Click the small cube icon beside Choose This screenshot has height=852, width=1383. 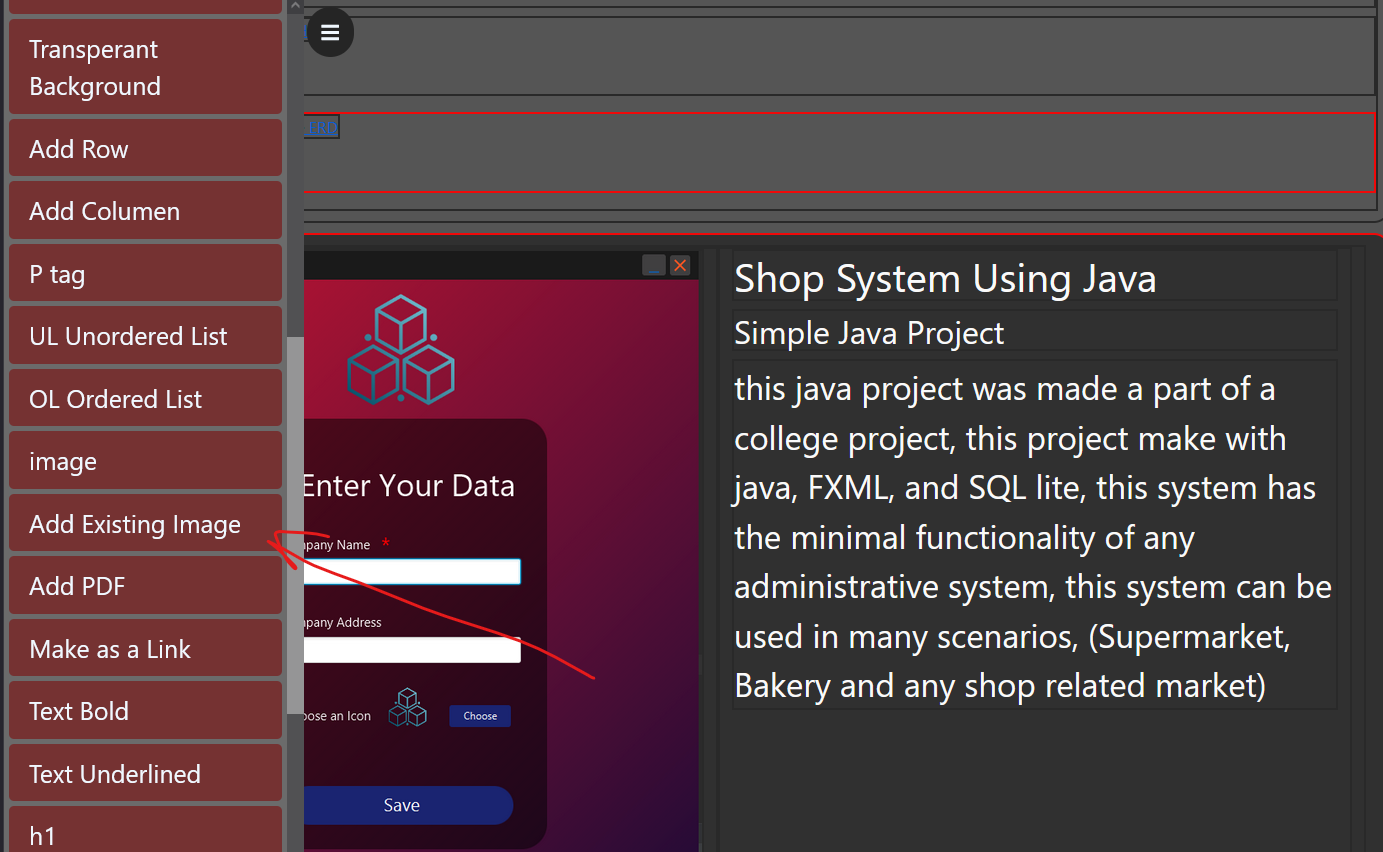point(408,708)
